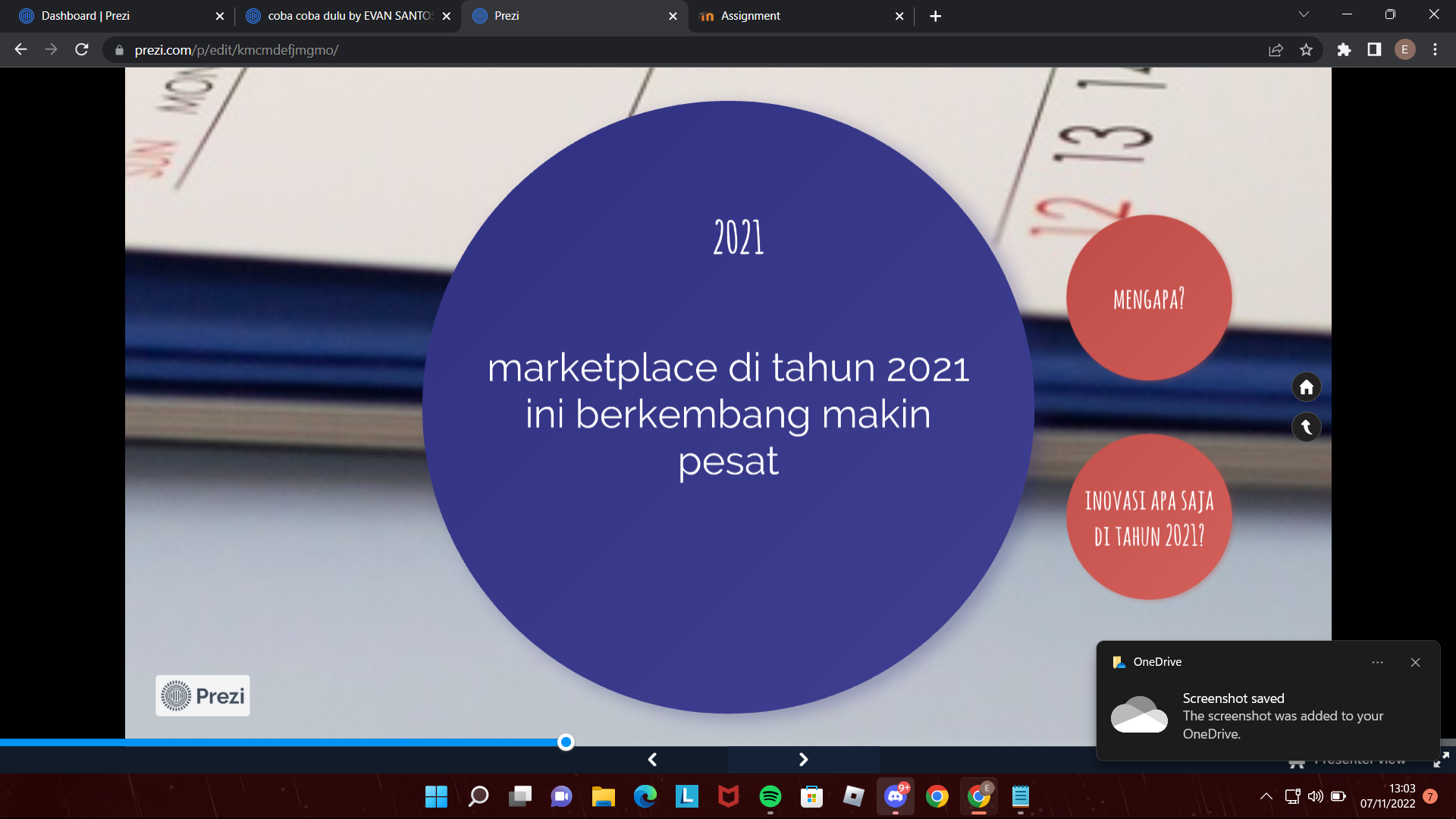The height and width of the screenshot is (819, 1456).
Task: Bookmark this page with star icon
Action: pyautogui.click(x=1306, y=50)
